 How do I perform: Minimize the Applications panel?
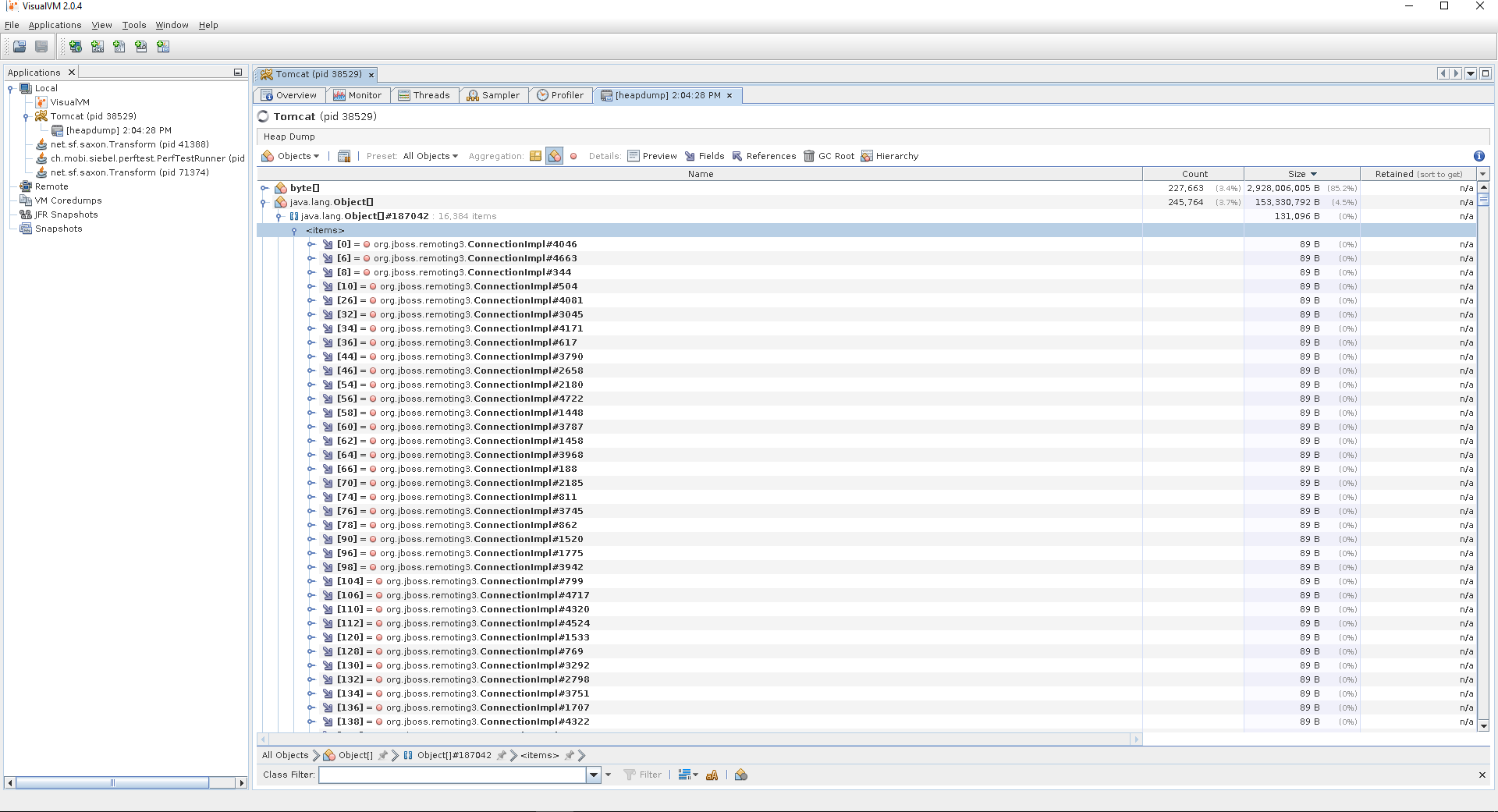pyautogui.click(x=237, y=73)
